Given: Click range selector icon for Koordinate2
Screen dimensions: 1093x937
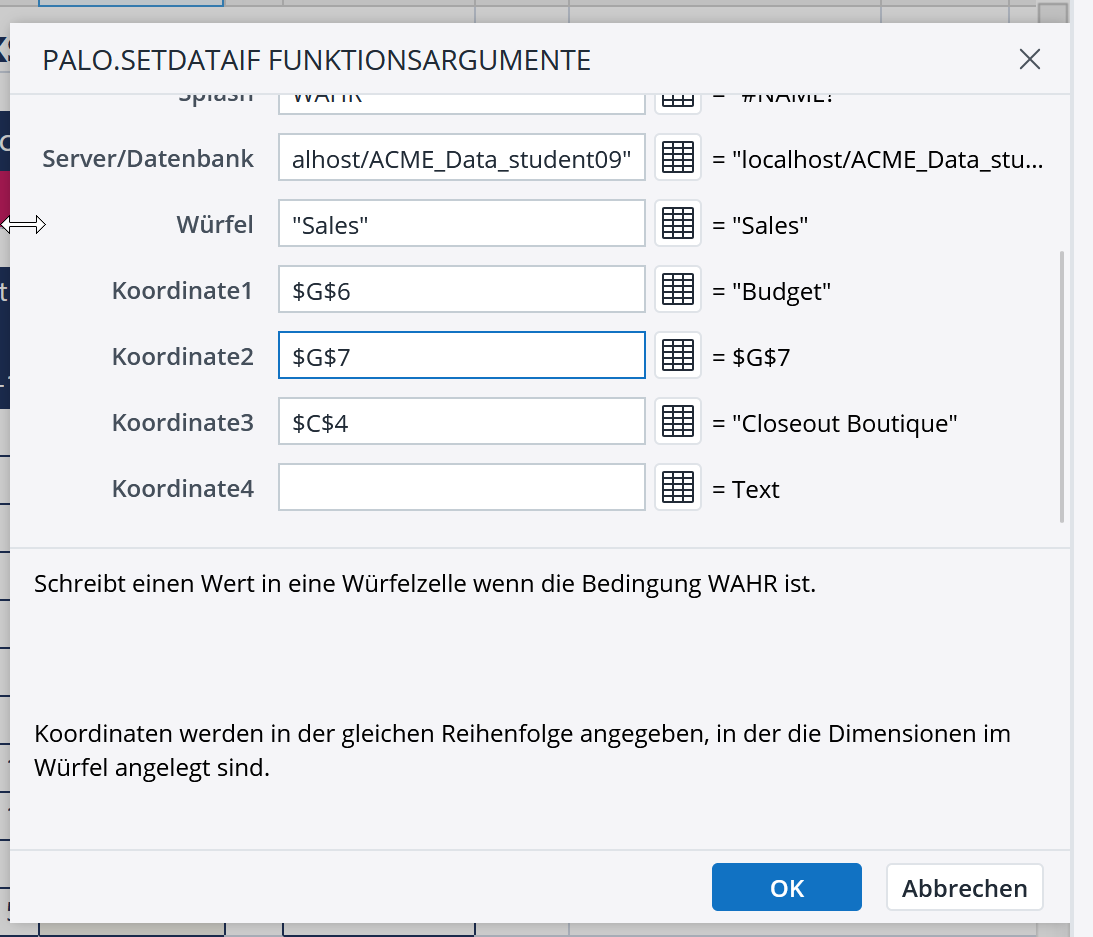Looking at the screenshot, I should pos(678,356).
